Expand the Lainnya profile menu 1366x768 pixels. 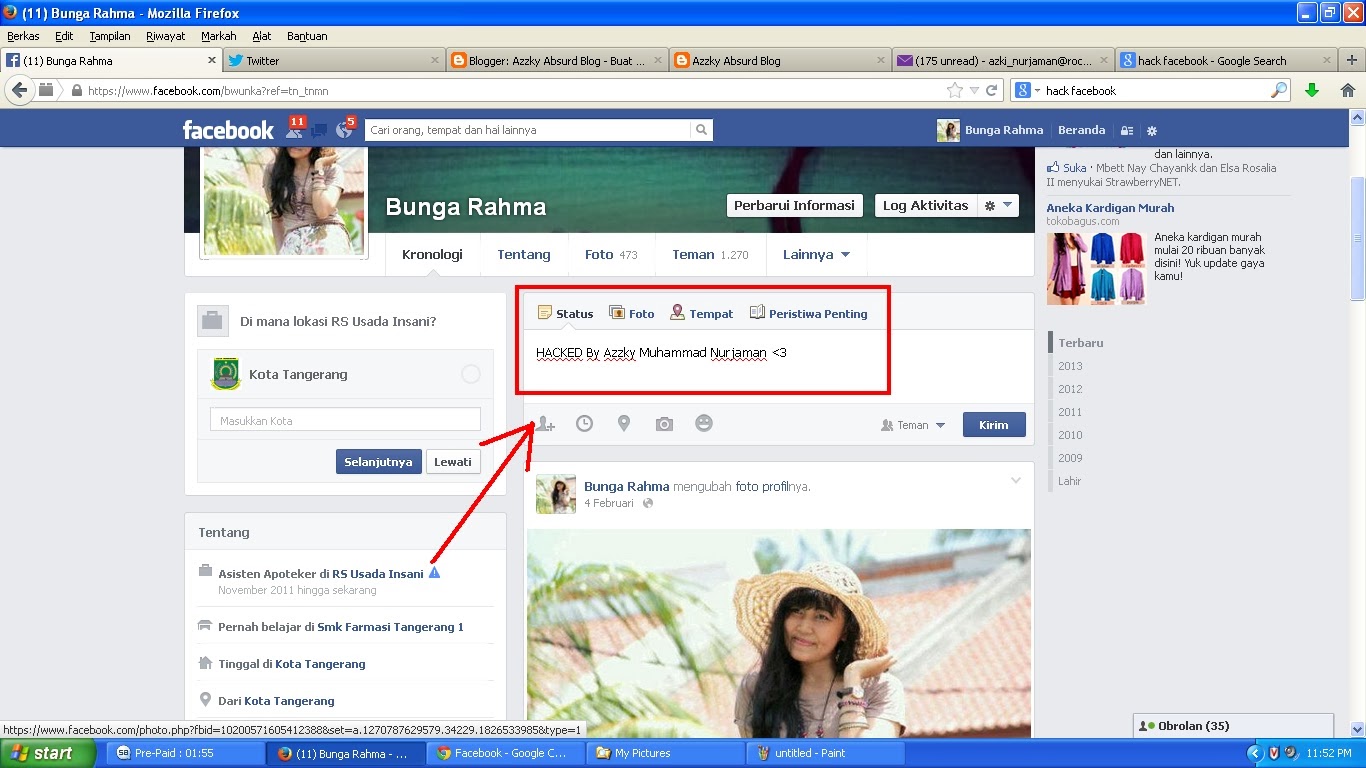click(816, 254)
